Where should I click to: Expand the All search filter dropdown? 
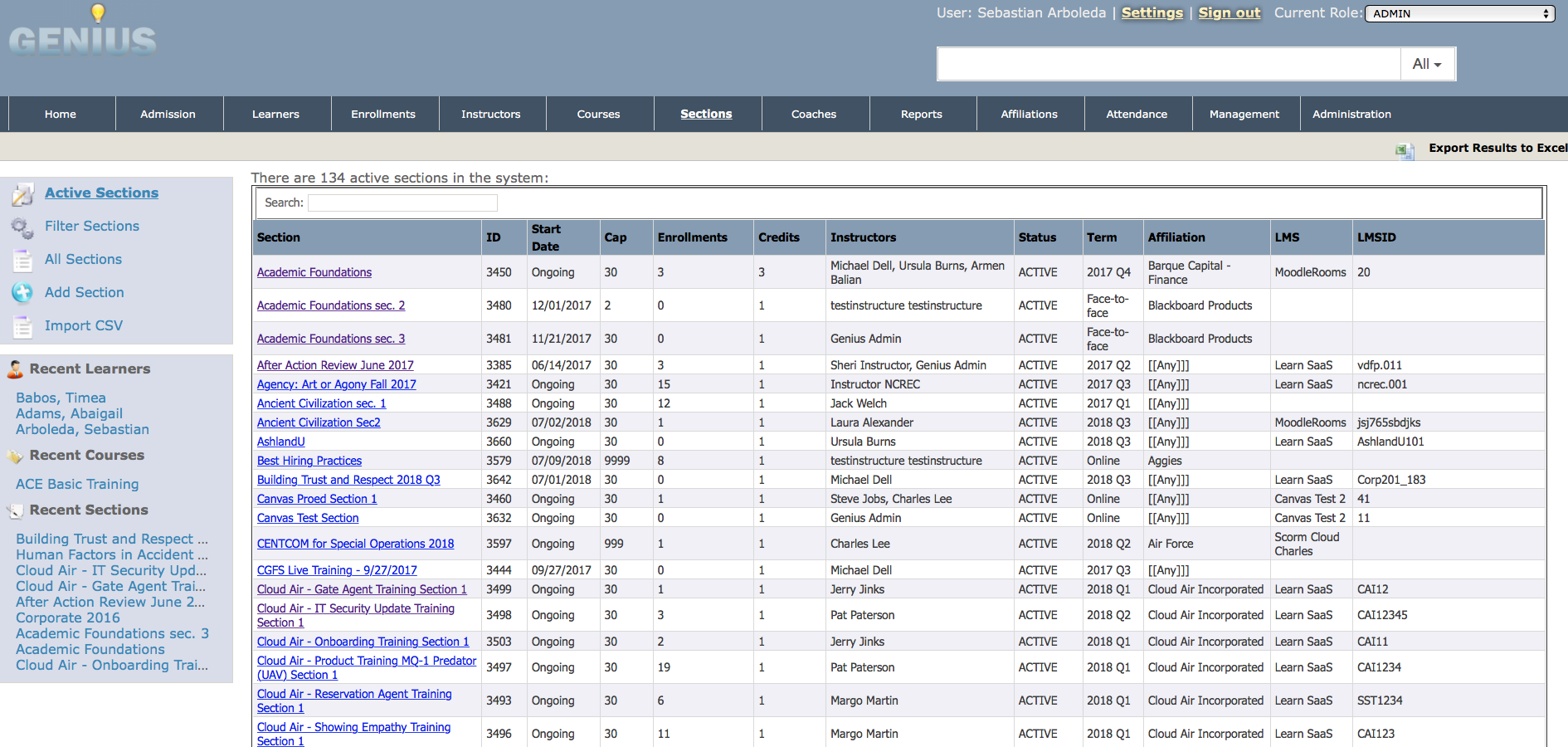[1427, 64]
